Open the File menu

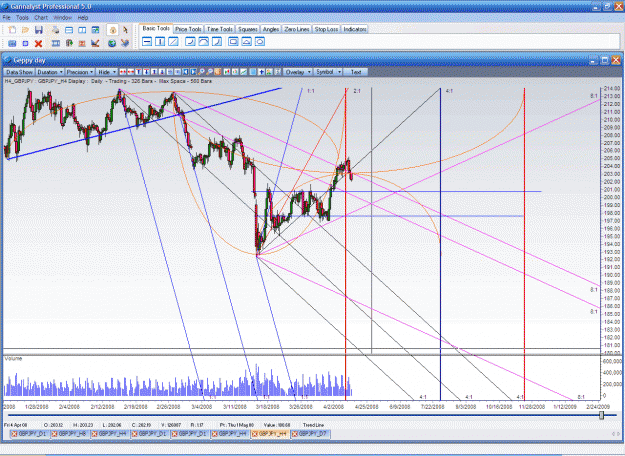(6, 18)
